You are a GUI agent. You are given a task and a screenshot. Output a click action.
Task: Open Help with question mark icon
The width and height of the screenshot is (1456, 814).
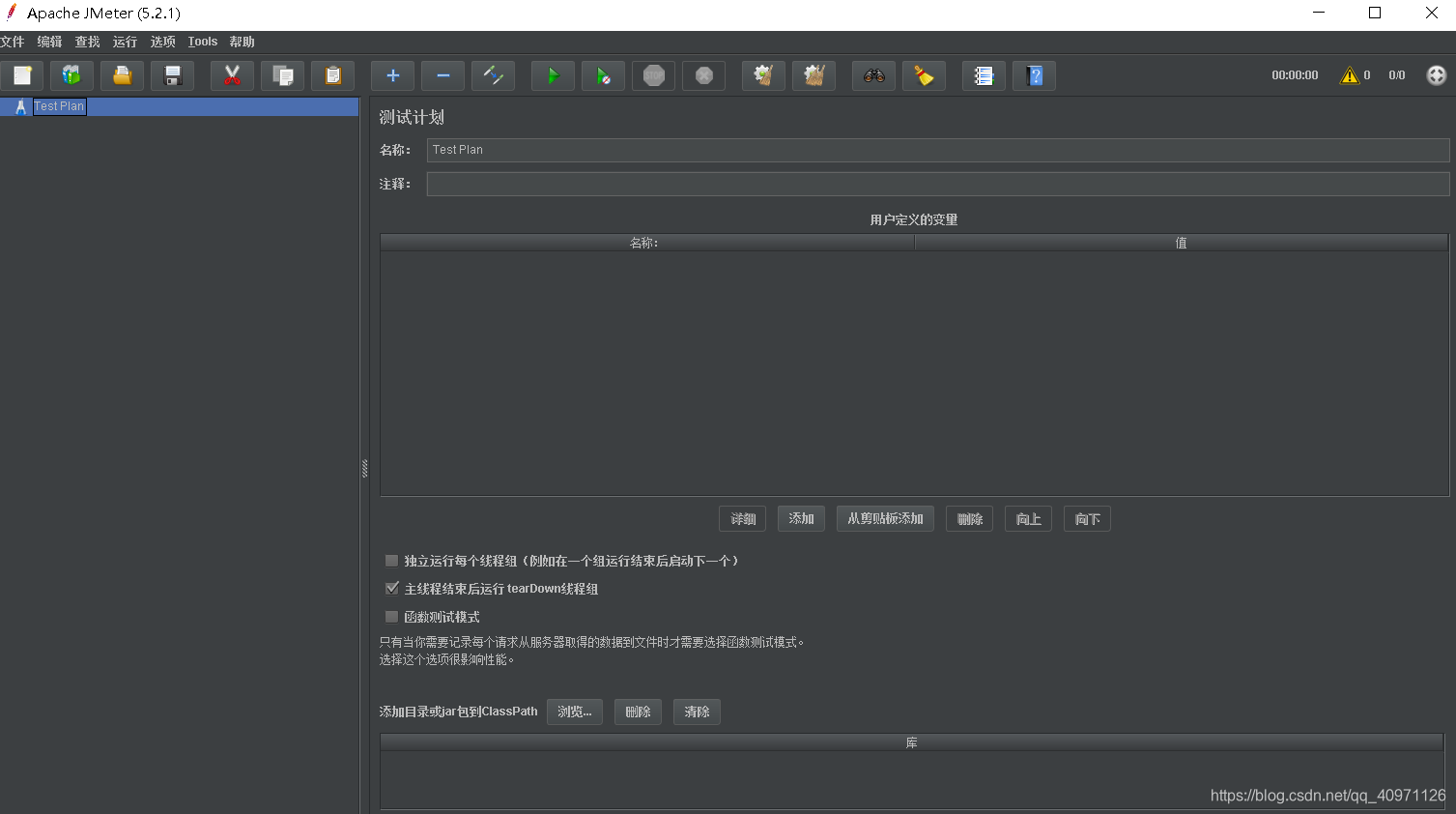click(1034, 75)
